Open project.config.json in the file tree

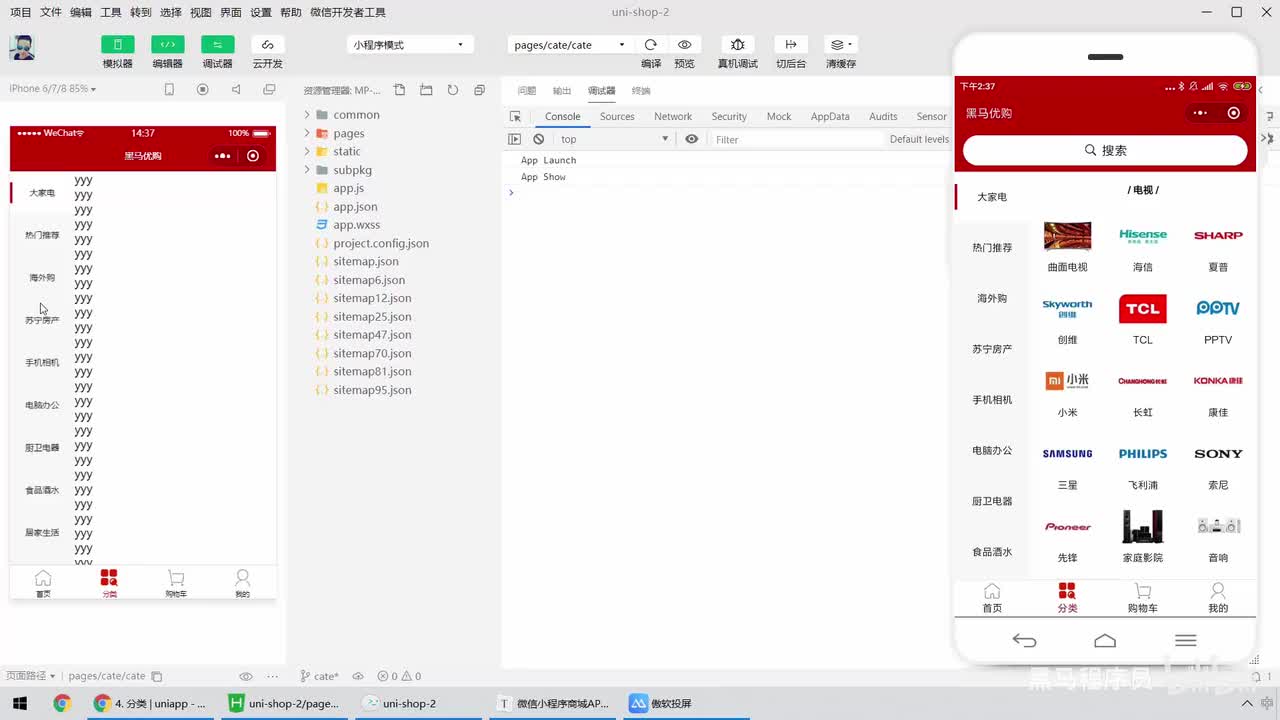pyautogui.click(x=381, y=243)
